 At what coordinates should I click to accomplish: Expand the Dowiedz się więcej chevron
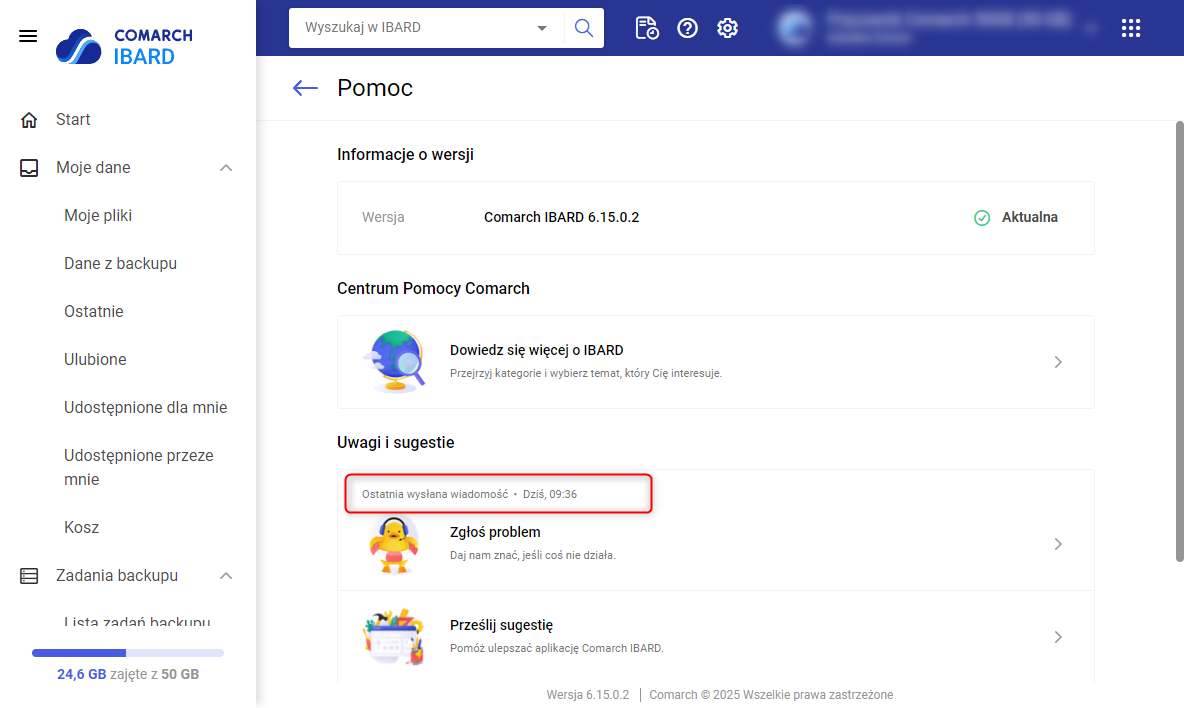[1058, 362]
